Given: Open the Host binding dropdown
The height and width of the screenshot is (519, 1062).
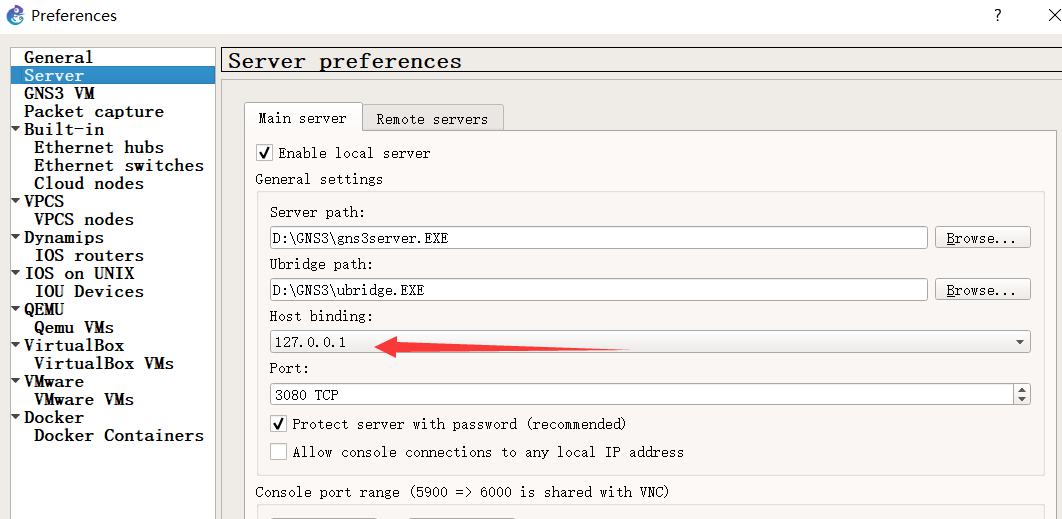Looking at the screenshot, I should [x=650, y=341].
